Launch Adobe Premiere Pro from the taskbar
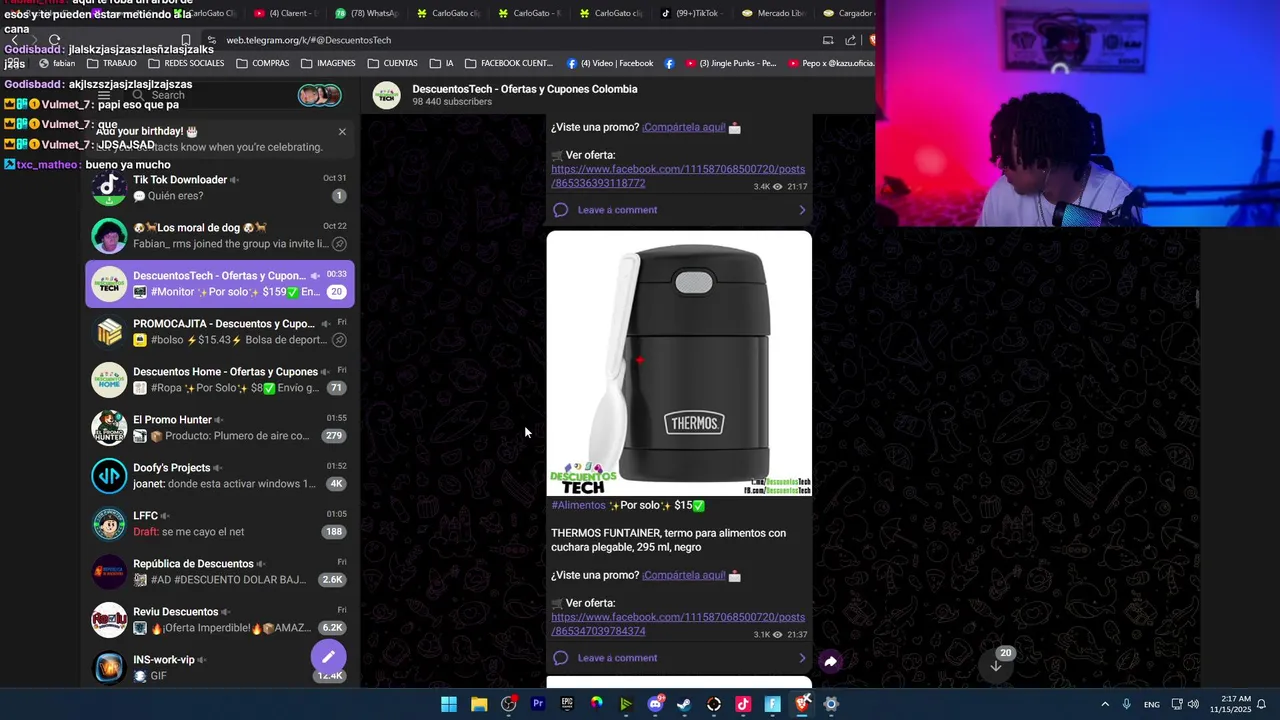1280x720 pixels. (x=538, y=704)
